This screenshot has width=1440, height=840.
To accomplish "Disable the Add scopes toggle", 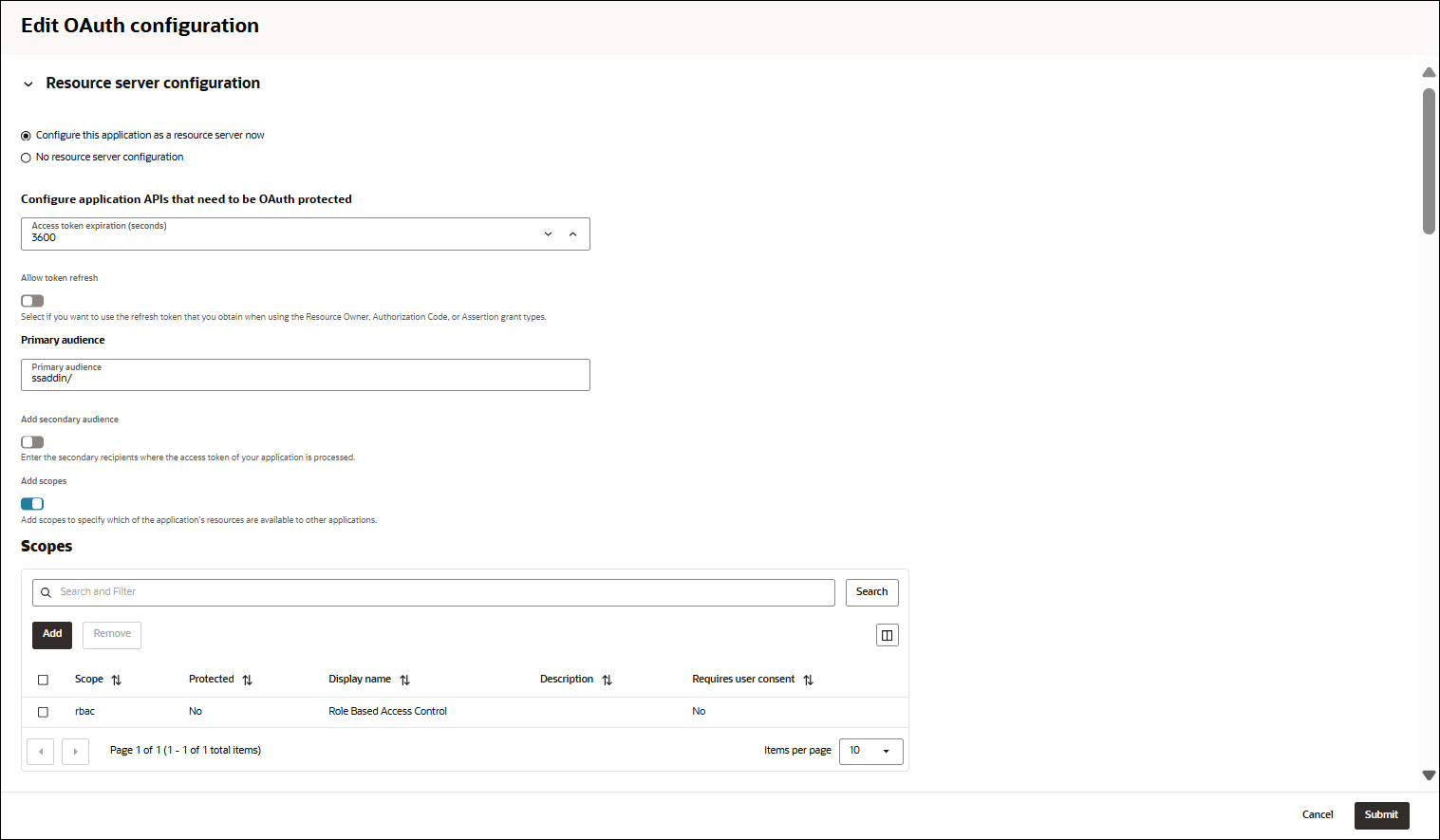I will coord(31,503).
